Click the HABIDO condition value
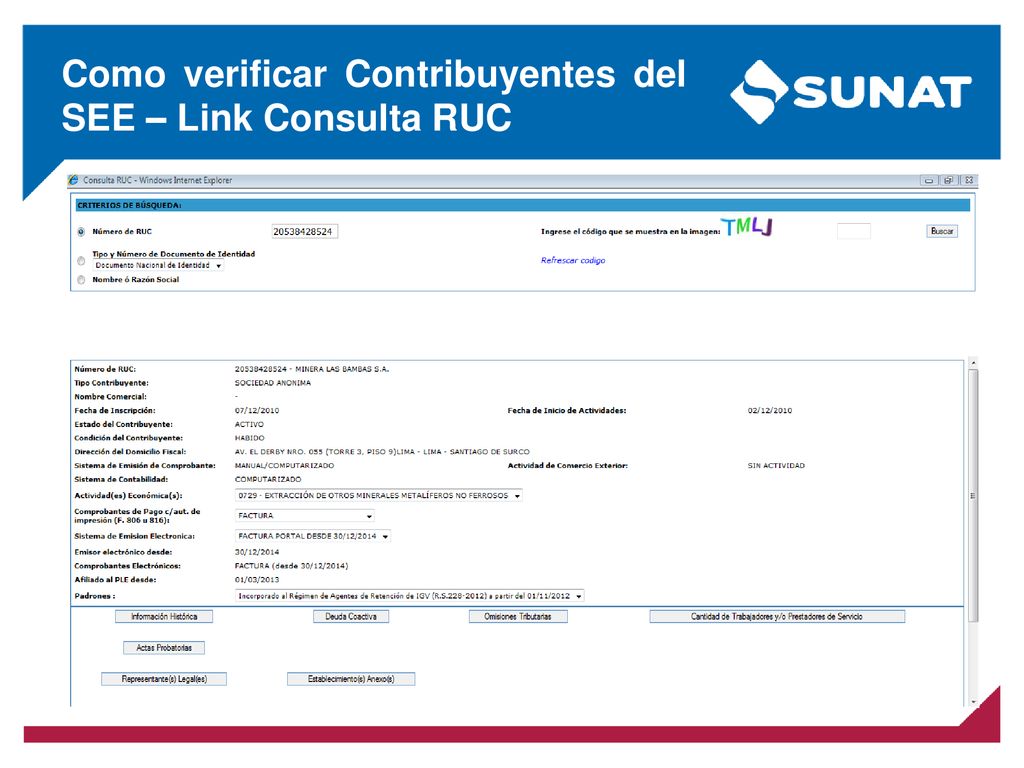Viewport: 1024px width, 768px height. (x=249, y=438)
